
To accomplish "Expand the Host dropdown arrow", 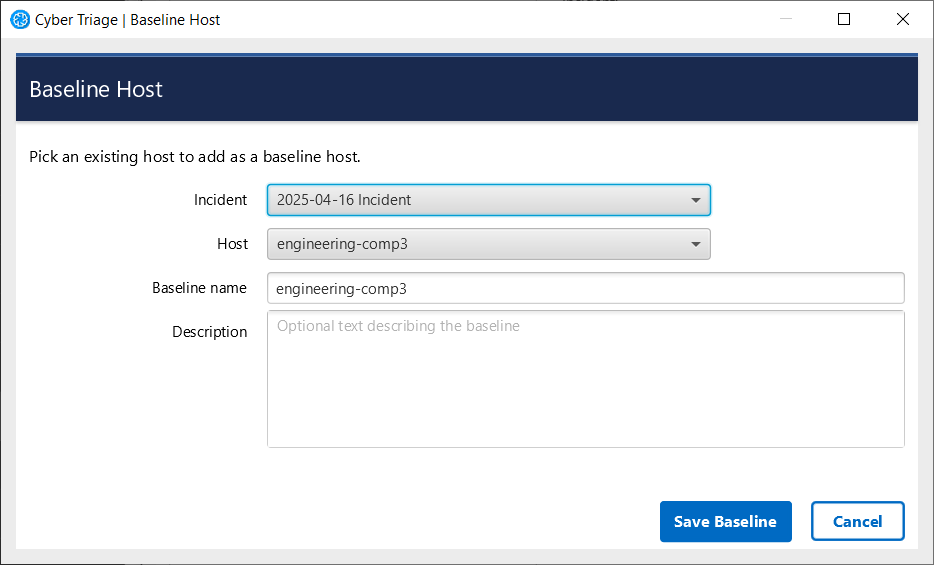I will point(696,244).
